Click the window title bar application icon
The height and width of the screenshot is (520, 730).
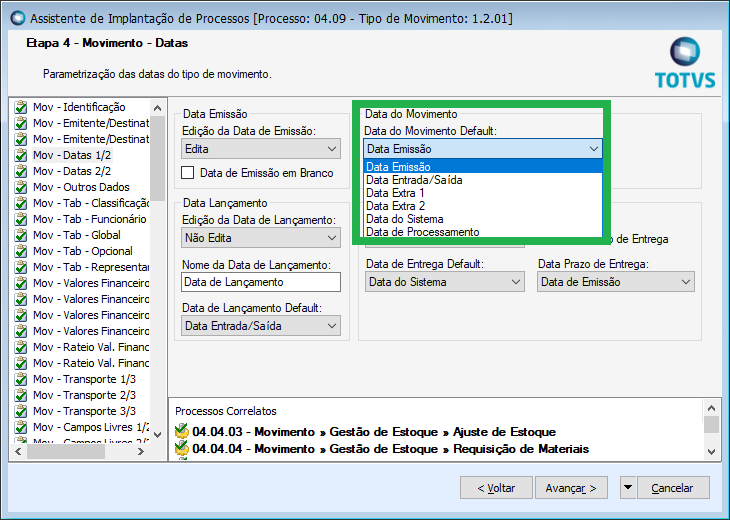pyautogui.click(x=18, y=18)
